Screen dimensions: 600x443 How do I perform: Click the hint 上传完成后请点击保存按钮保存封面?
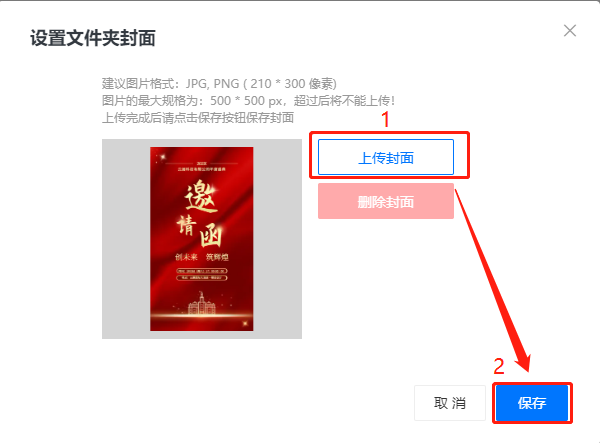[x=198, y=117]
